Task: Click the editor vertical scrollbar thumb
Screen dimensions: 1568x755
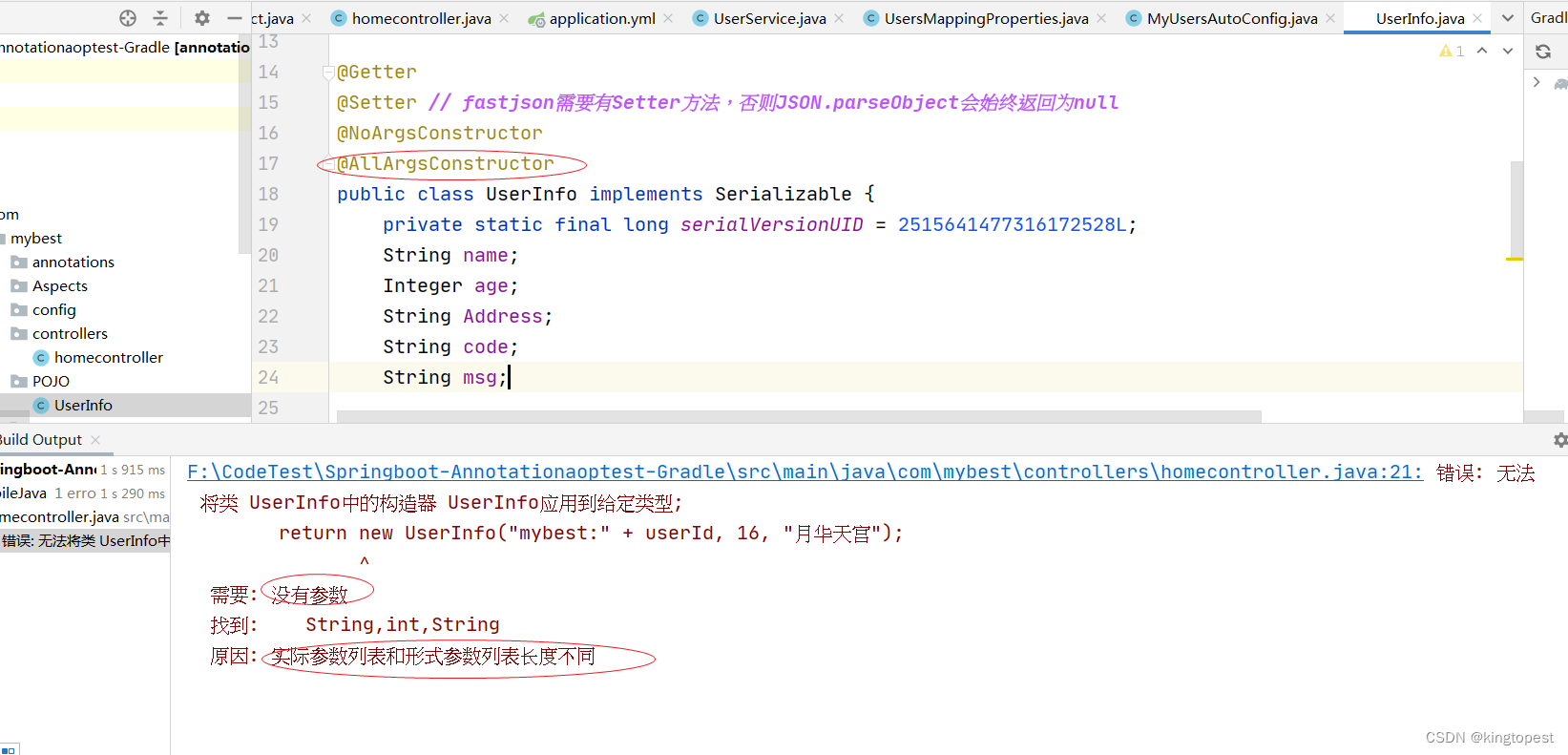Action: 1516,208
